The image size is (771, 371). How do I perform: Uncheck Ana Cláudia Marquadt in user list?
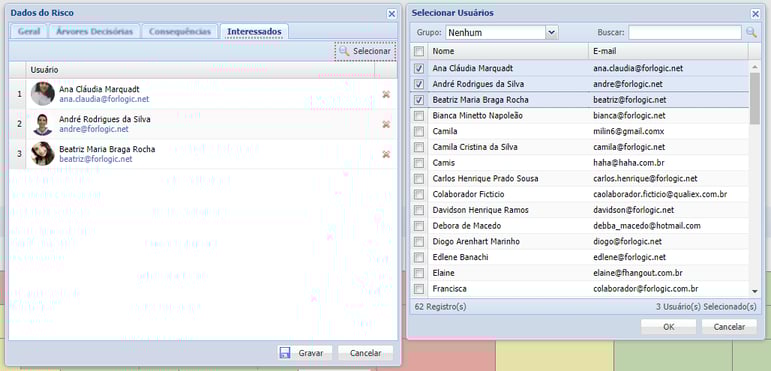419,68
